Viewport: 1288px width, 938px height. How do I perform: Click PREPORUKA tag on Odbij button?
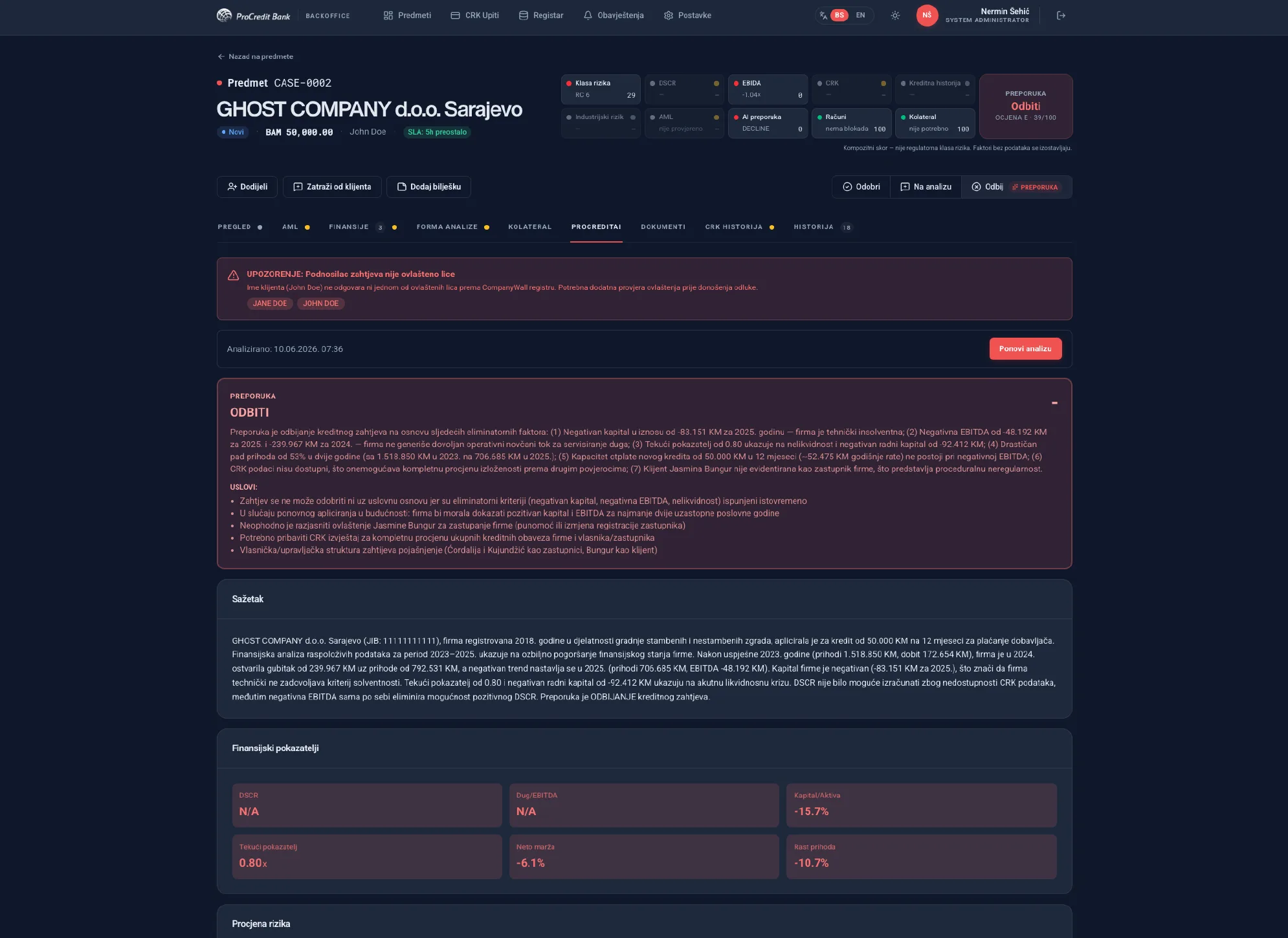pos(1036,187)
